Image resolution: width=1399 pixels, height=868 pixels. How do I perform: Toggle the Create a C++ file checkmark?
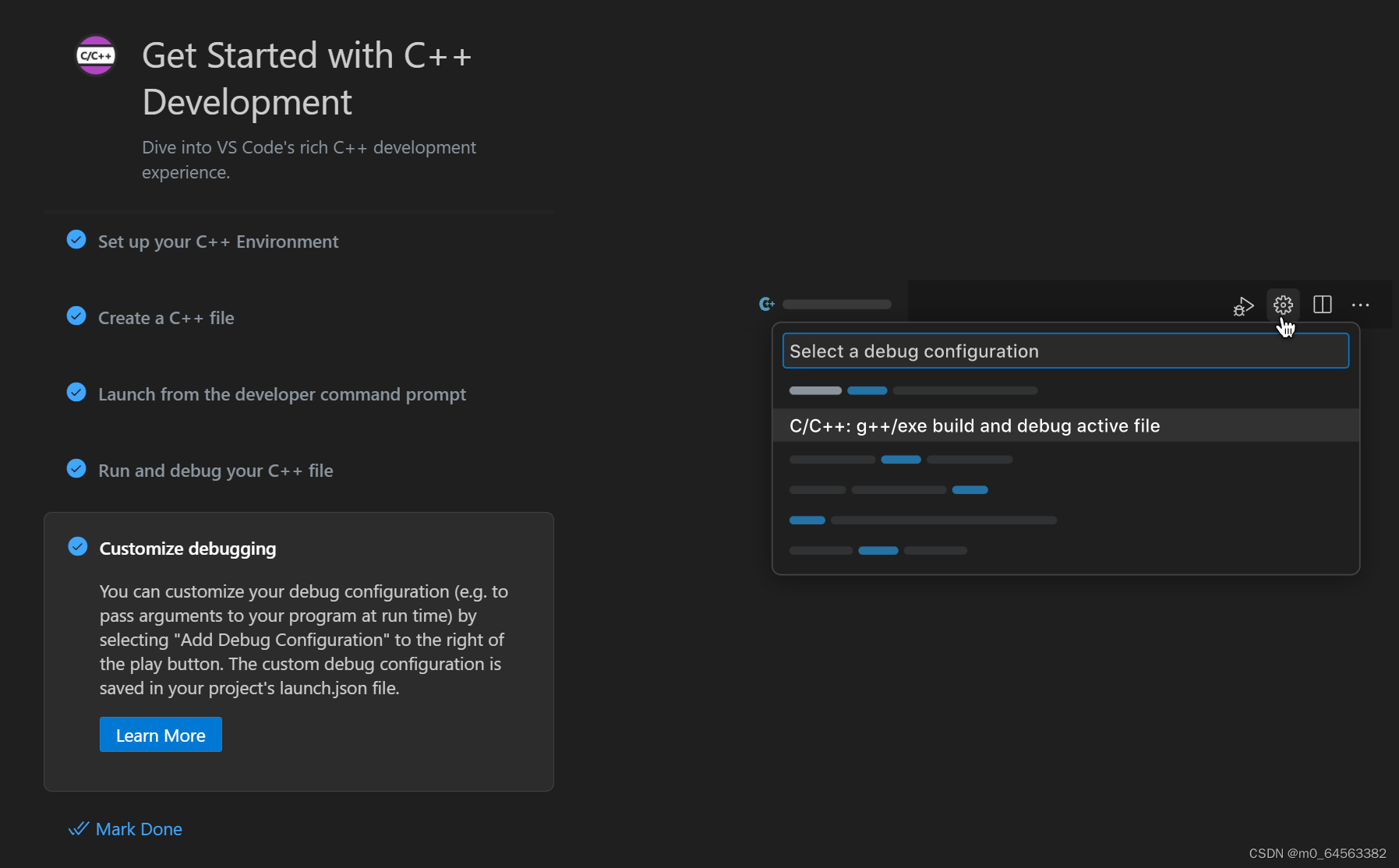click(x=76, y=316)
